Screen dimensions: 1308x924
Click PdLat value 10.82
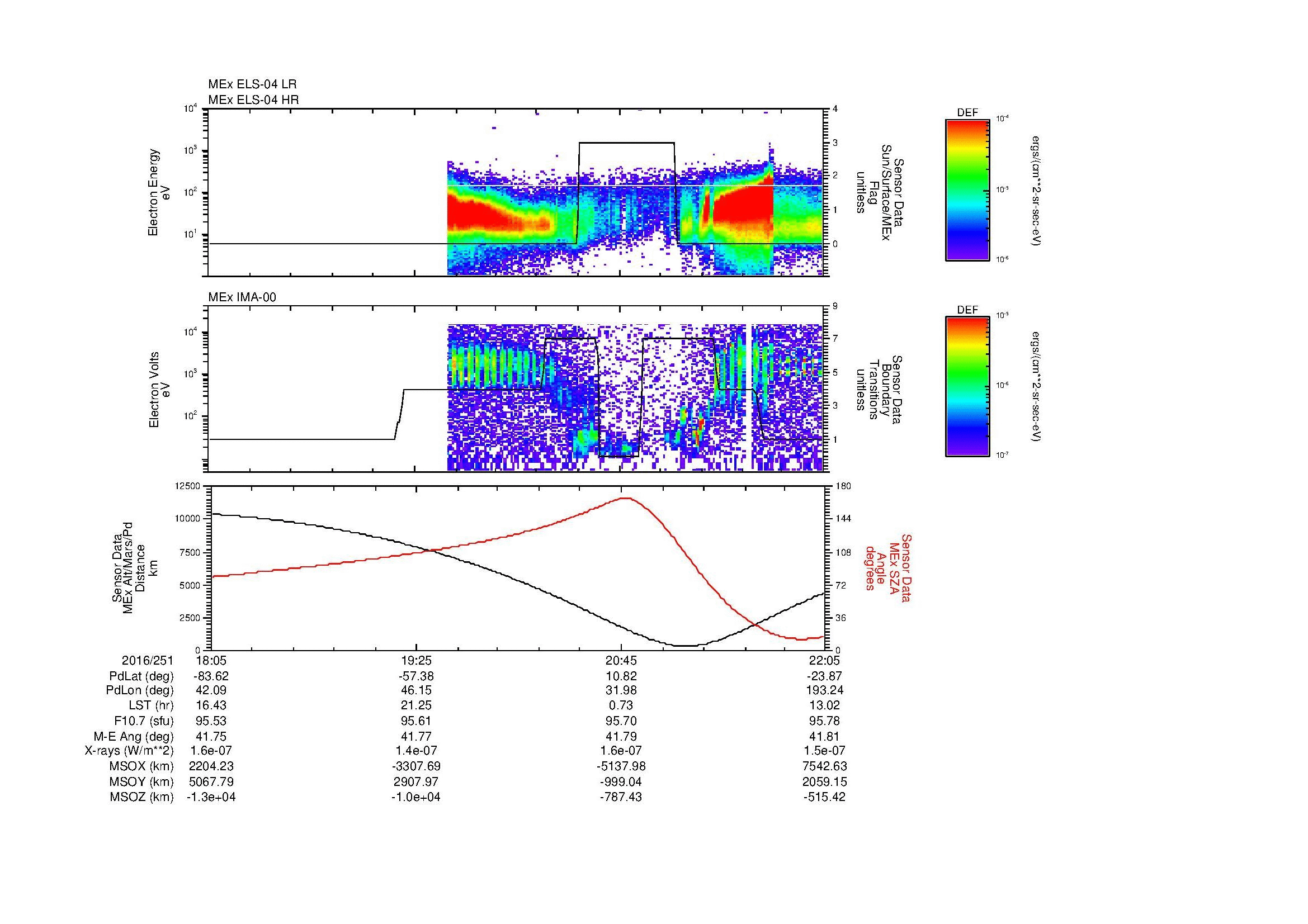[x=621, y=676]
